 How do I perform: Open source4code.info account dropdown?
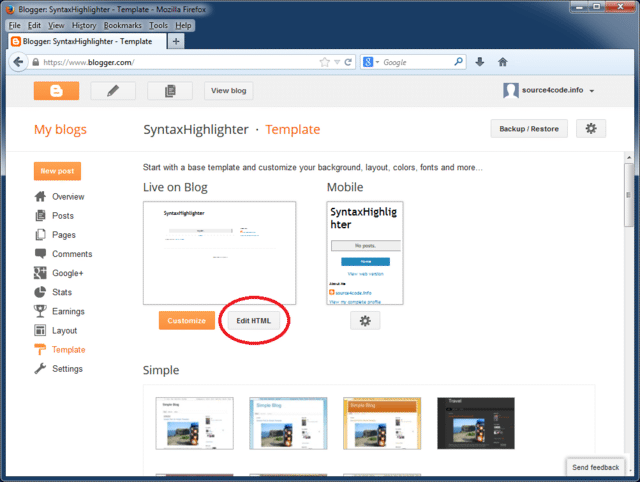pos(592,91)
